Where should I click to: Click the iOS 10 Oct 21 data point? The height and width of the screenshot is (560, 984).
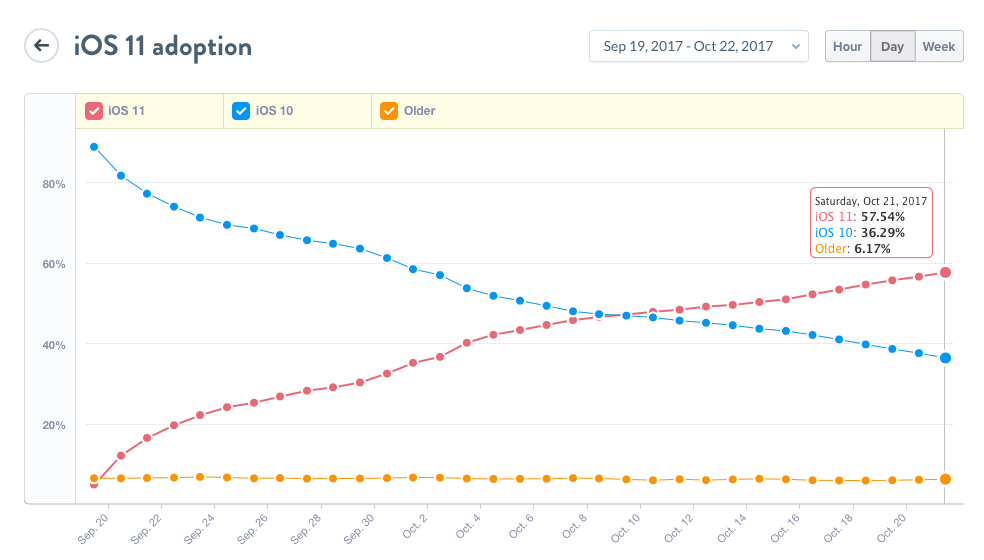[945, 358]
